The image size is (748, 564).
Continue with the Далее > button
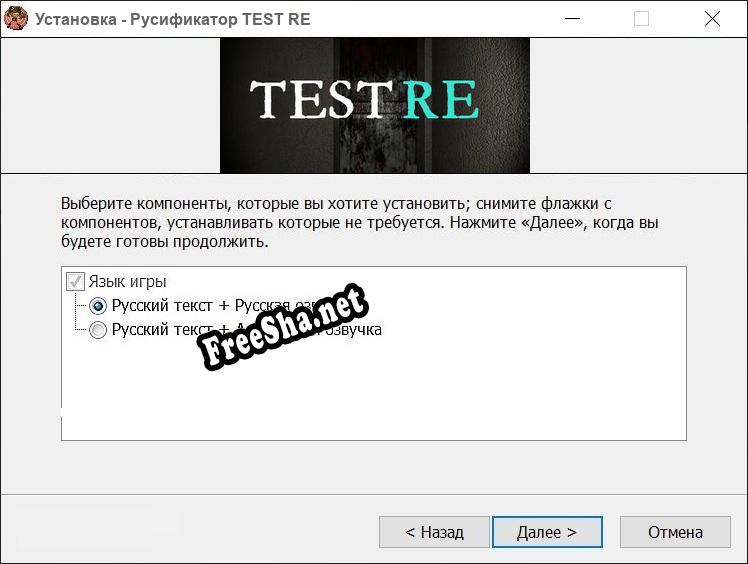tap(547, 532)
